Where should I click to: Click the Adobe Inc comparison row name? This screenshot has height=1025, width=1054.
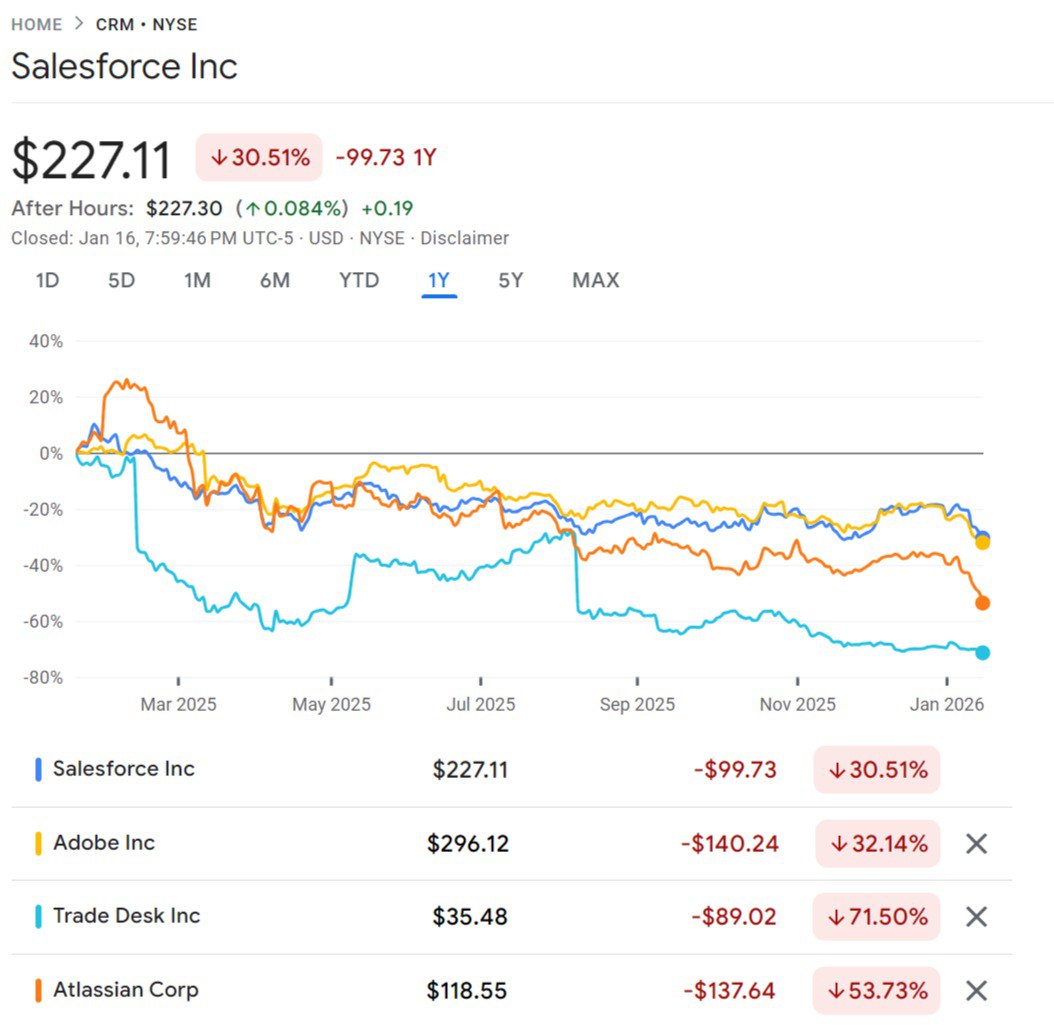click(x=104, y=843)
